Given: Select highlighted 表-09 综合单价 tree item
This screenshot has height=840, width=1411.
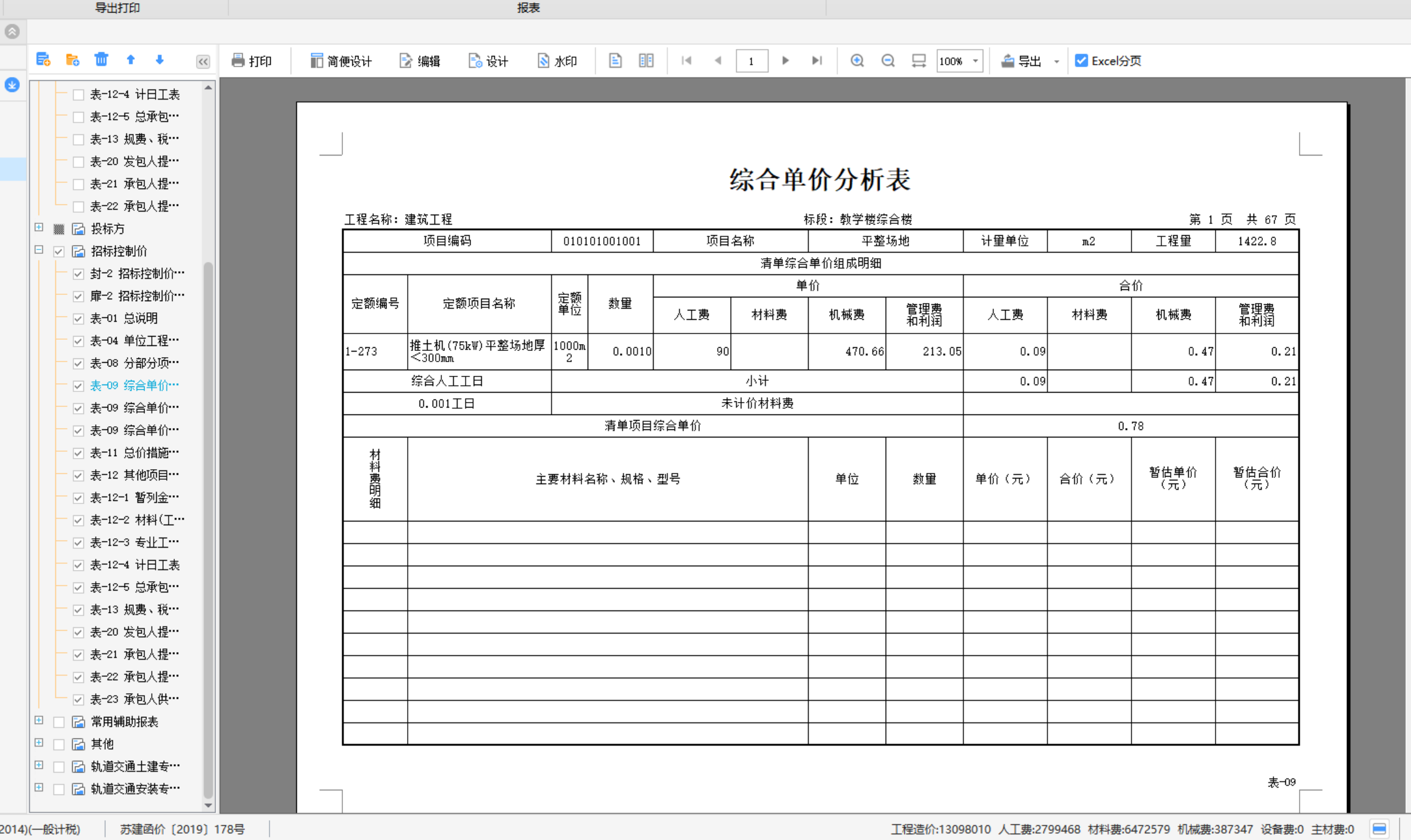Looking at the screenshot, I should coord(134,385).
